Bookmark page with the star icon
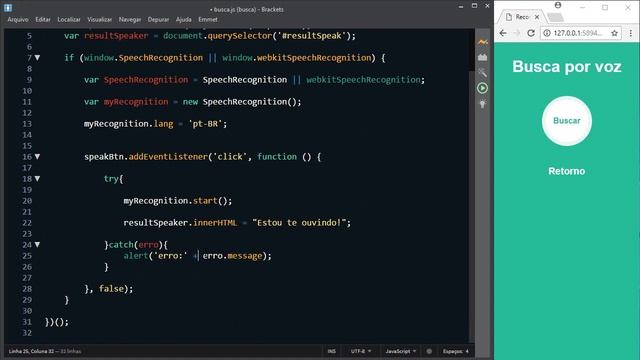 pyautogui.click(x=614, y=33)
